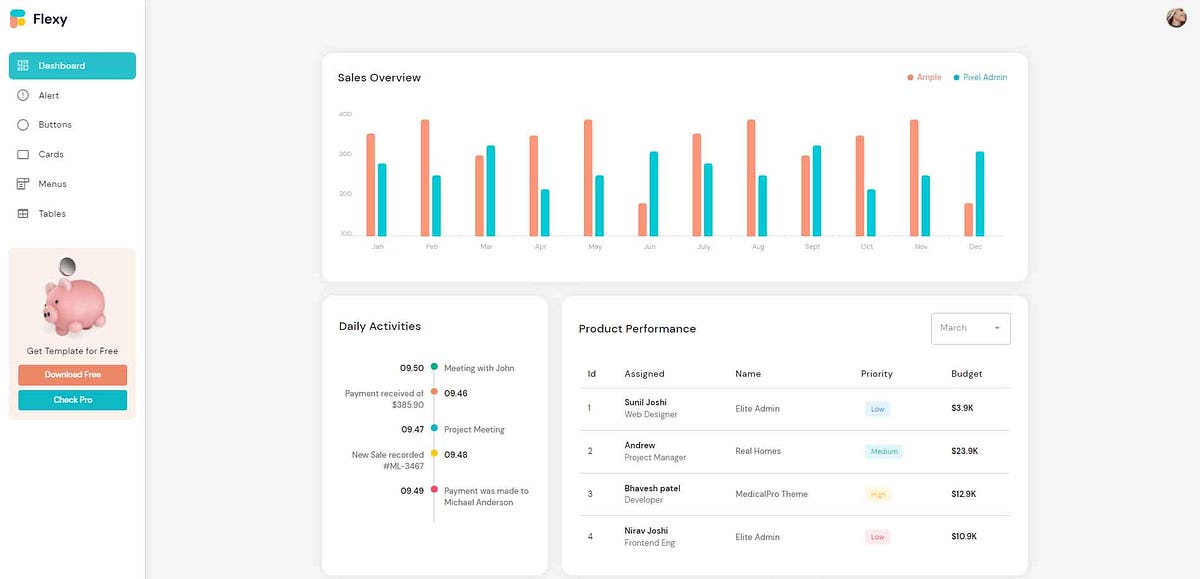The height and width of the screenshot is (579, 1200).
Task: Click the Flexy logo icon
Action: (18, 18)
